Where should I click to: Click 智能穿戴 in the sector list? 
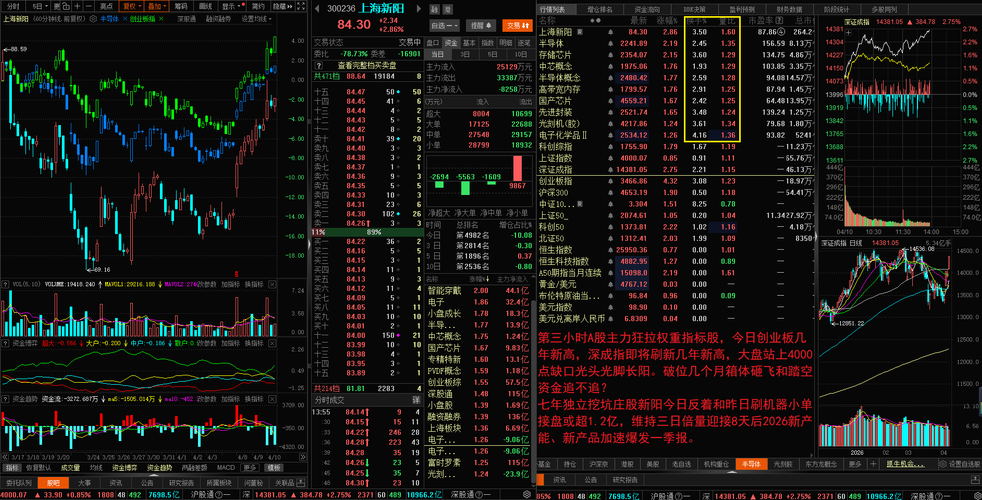444,291
